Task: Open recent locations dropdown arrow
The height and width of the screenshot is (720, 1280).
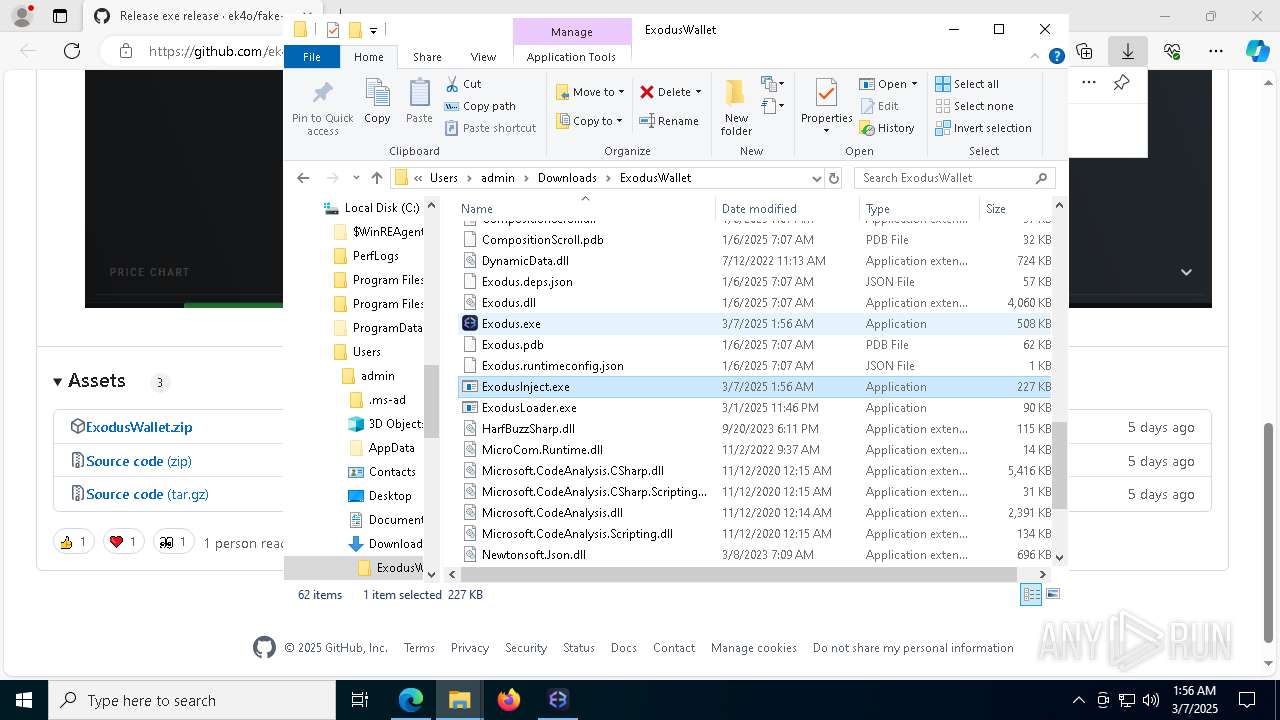Action: 356,178
